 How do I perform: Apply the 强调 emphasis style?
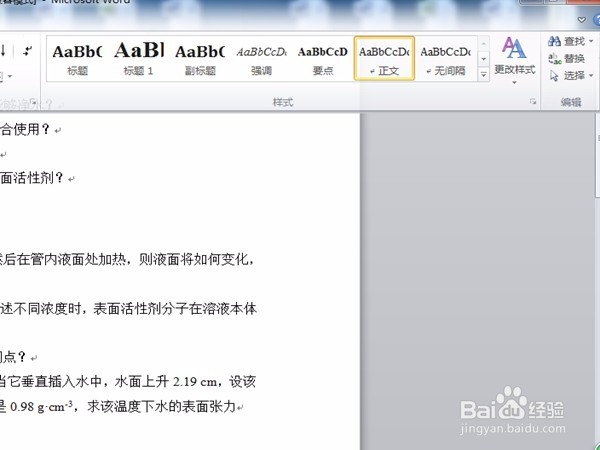point(261,59)
